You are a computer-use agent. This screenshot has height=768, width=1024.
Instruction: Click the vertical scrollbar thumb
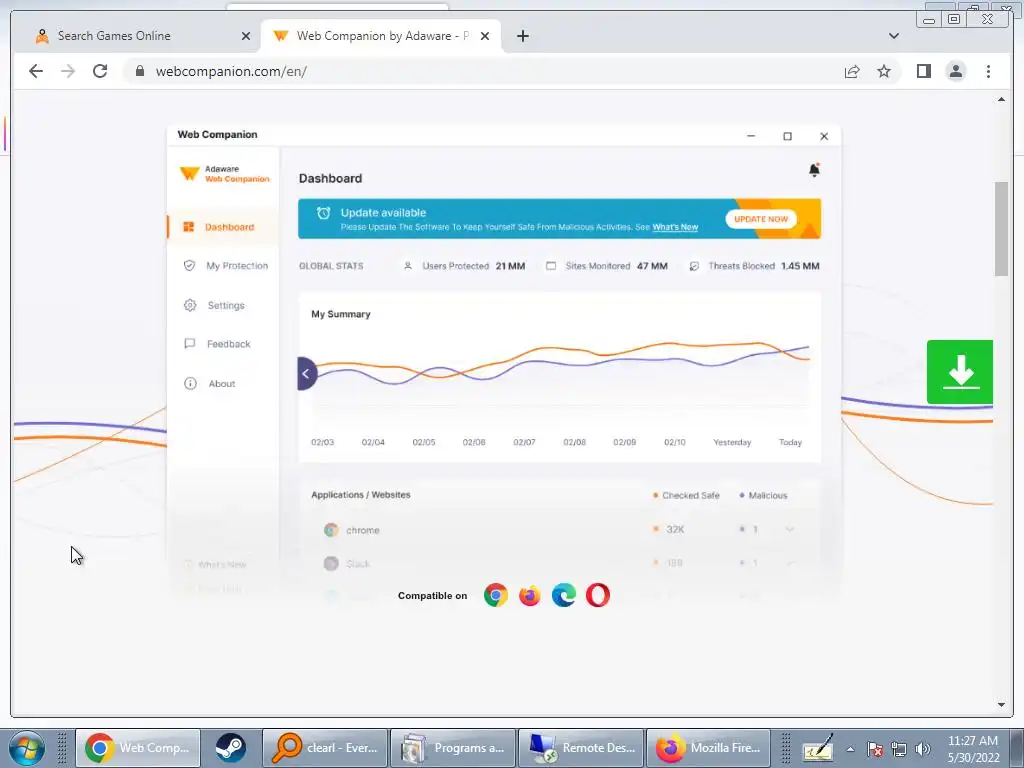click(1001, 229)
